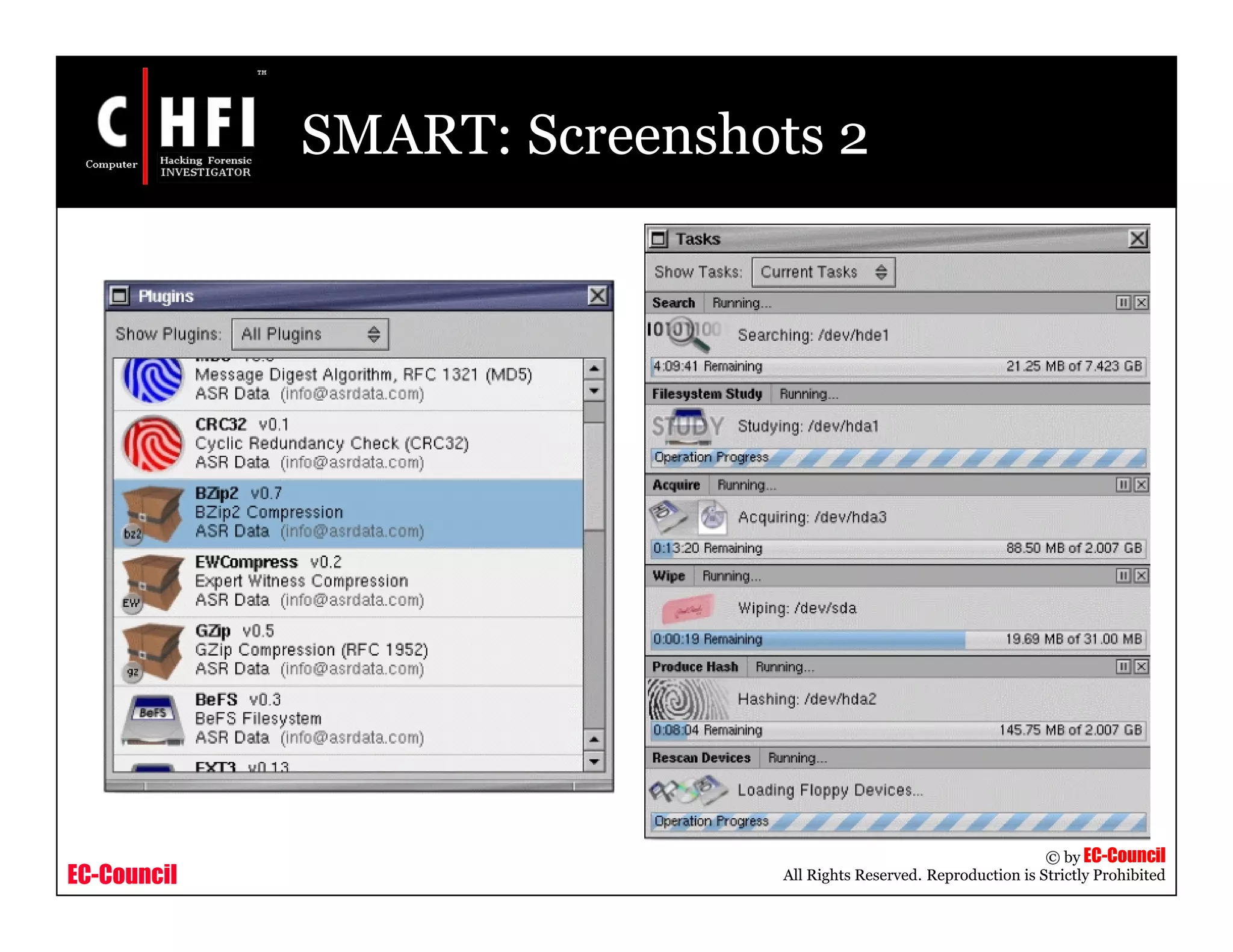Open the Plugins window menu icon

click(x=120, y=295)
